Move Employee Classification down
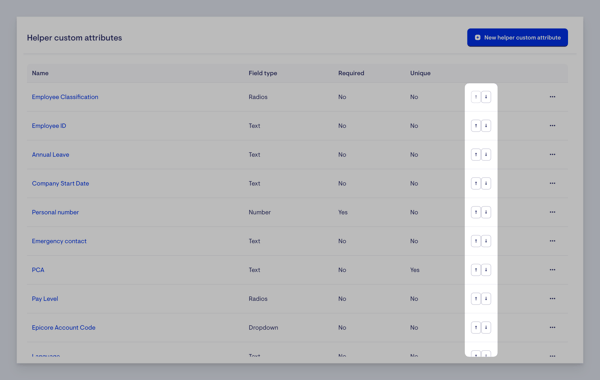This screenshot has width=600, height=380. pyautogui.click(x=486, y=97)
